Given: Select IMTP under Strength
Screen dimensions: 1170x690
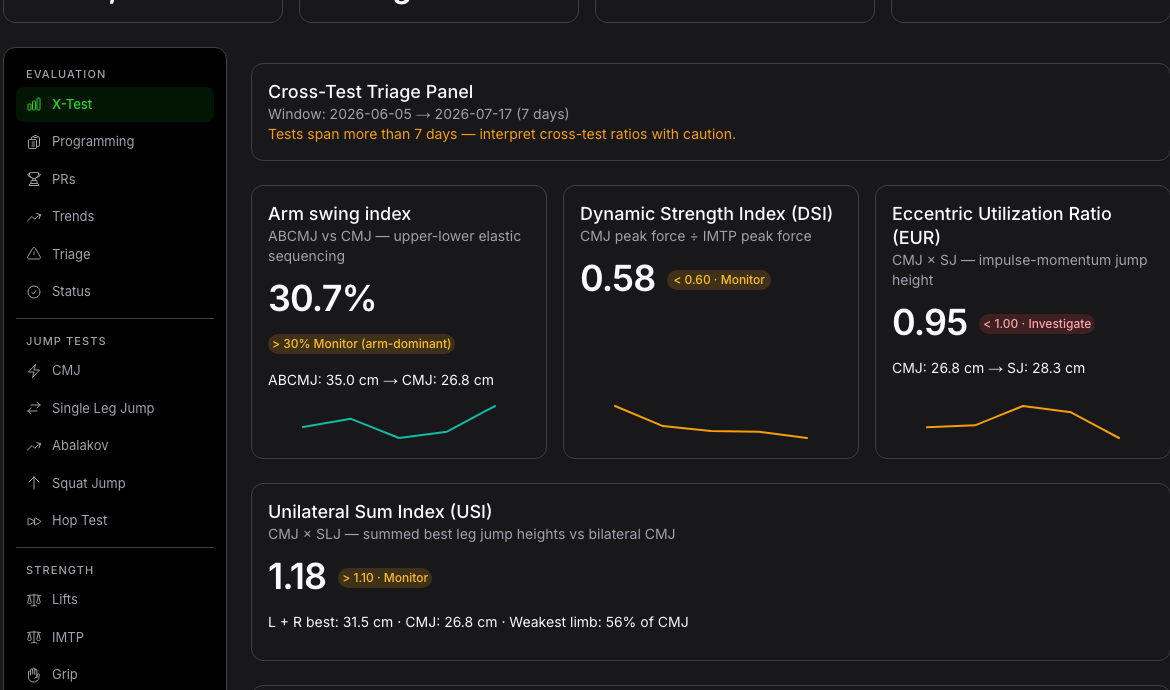Looking at the screenshot, I should click(x=115, y=637).
